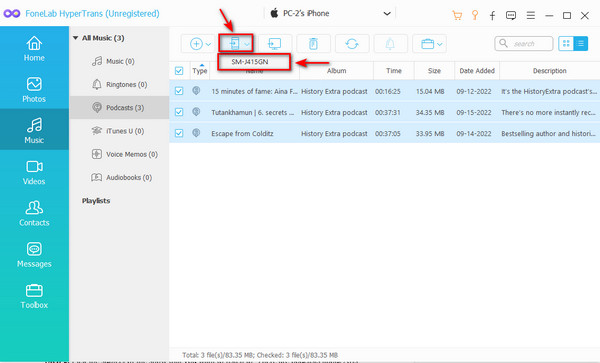Open the Music section in sidebar

[34, 130]
